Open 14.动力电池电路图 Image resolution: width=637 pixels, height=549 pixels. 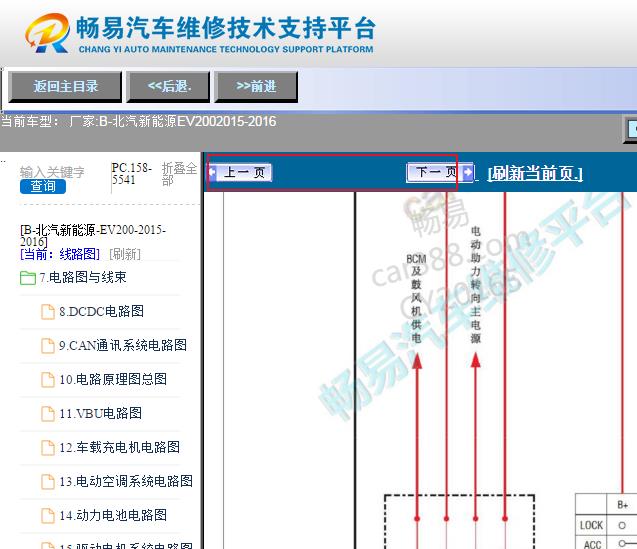(x=113, y=516)
